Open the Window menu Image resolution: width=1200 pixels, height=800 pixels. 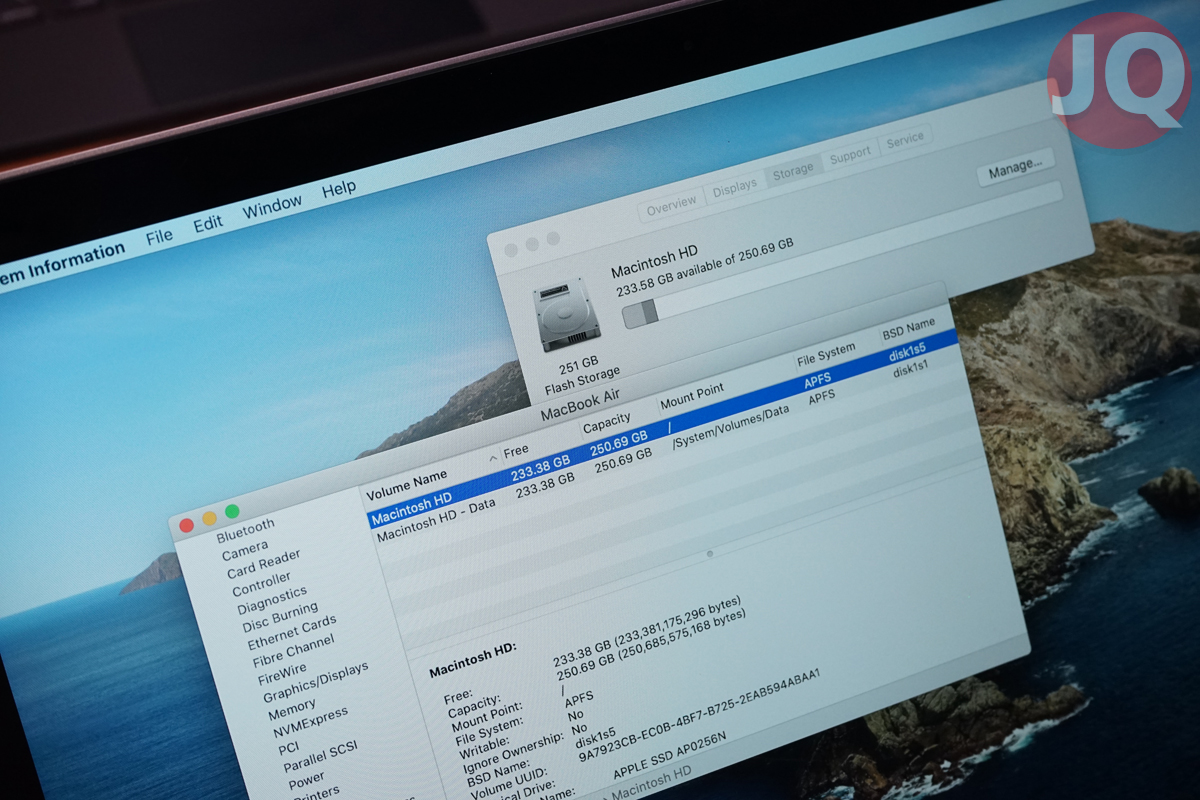[x=272, y=207]
